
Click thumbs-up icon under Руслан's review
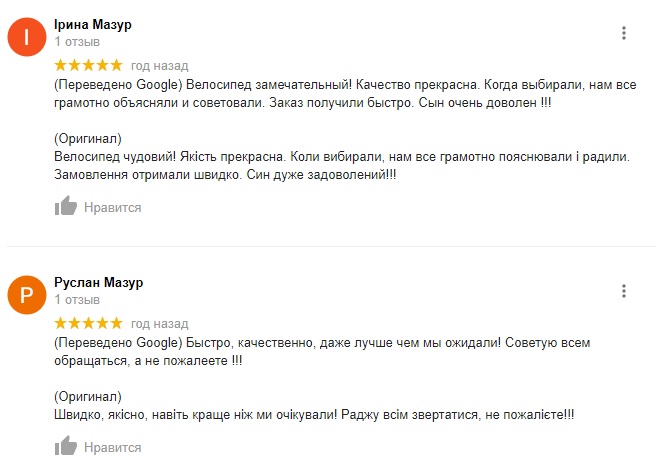tap(65, 446)
